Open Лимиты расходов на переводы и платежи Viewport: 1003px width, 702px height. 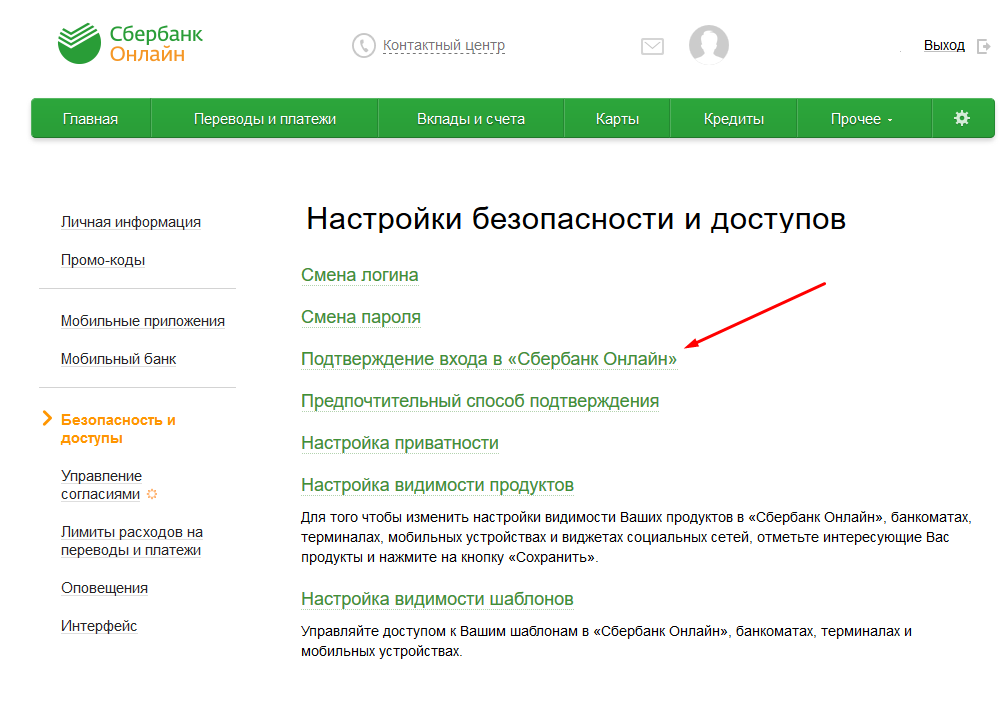[x=131, y=541]
